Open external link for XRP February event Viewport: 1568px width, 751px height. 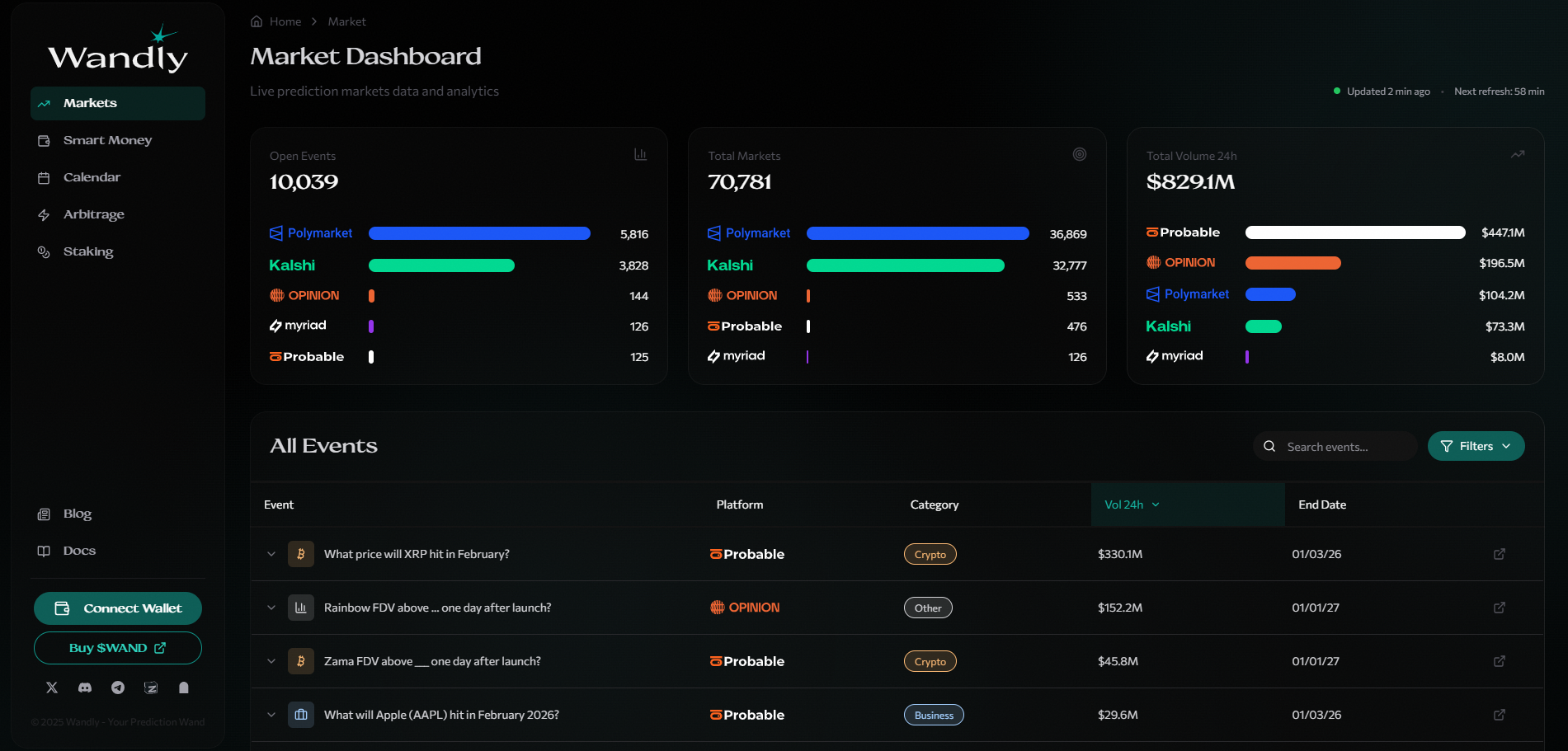coord(1499,554)
